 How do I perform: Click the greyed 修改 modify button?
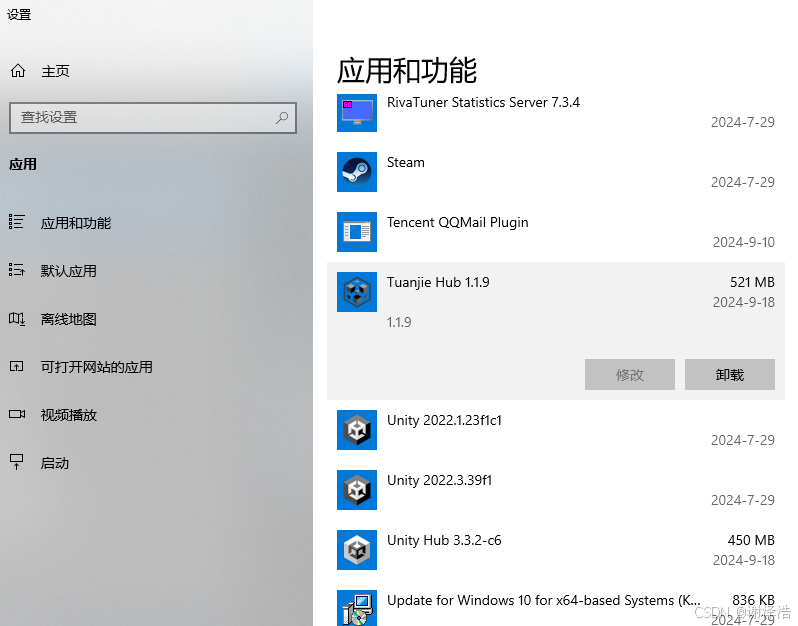[630, 375]
